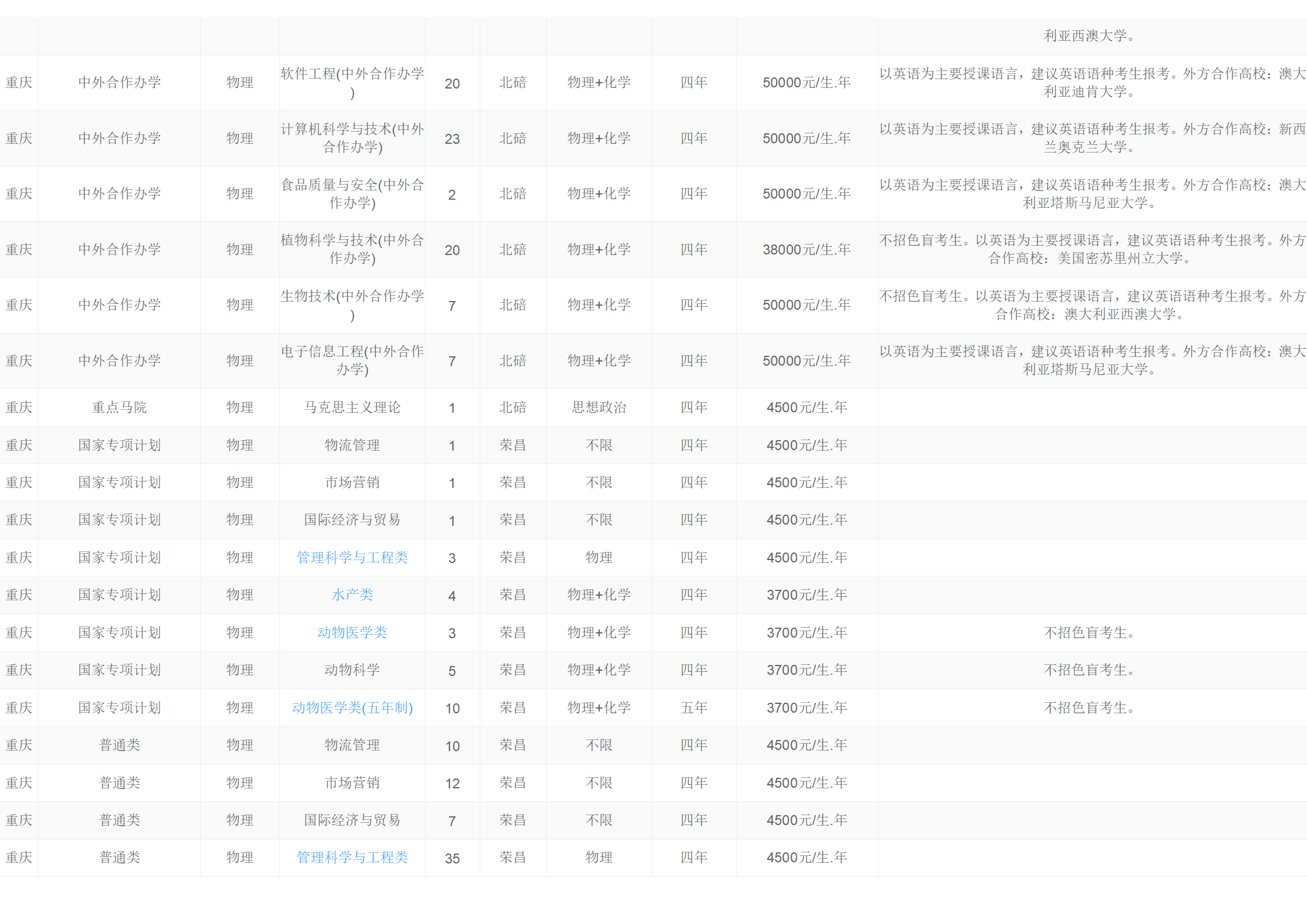Click the 动物医学类 link with 3 seats
Viewport: 1307px width, 924px height.
(x=352, y=633)
